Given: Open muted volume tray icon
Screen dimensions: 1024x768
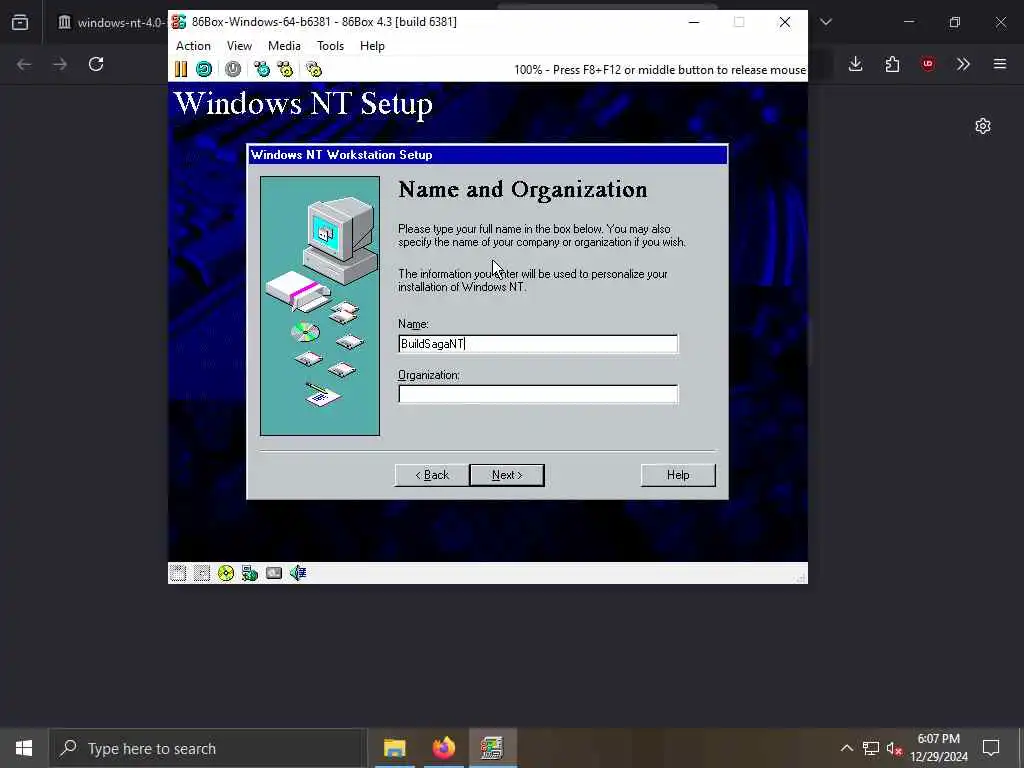Looking at the screenshot, I should [895, 748].
